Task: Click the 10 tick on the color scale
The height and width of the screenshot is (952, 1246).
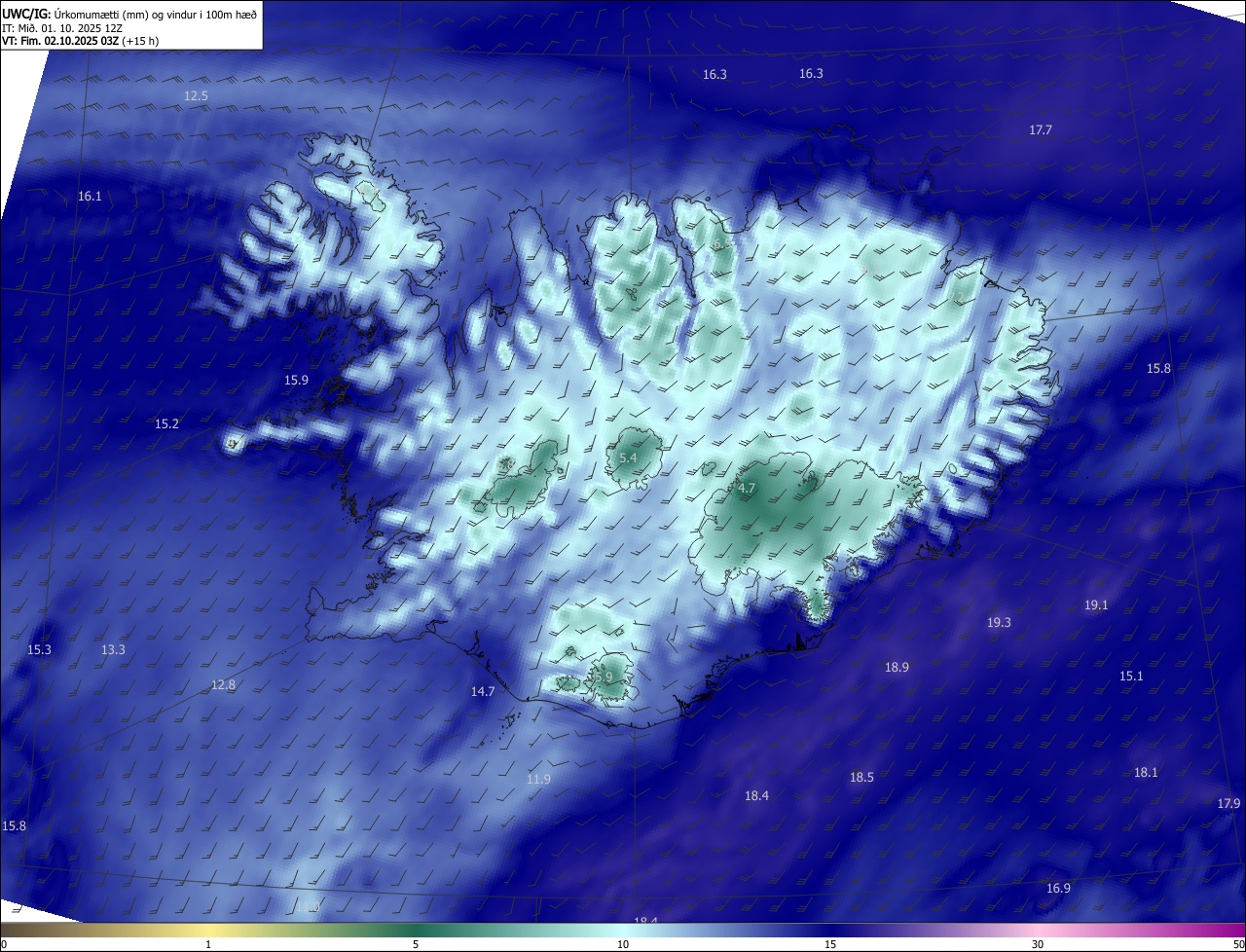Action: pyautogui.click(x=623, y=944)
